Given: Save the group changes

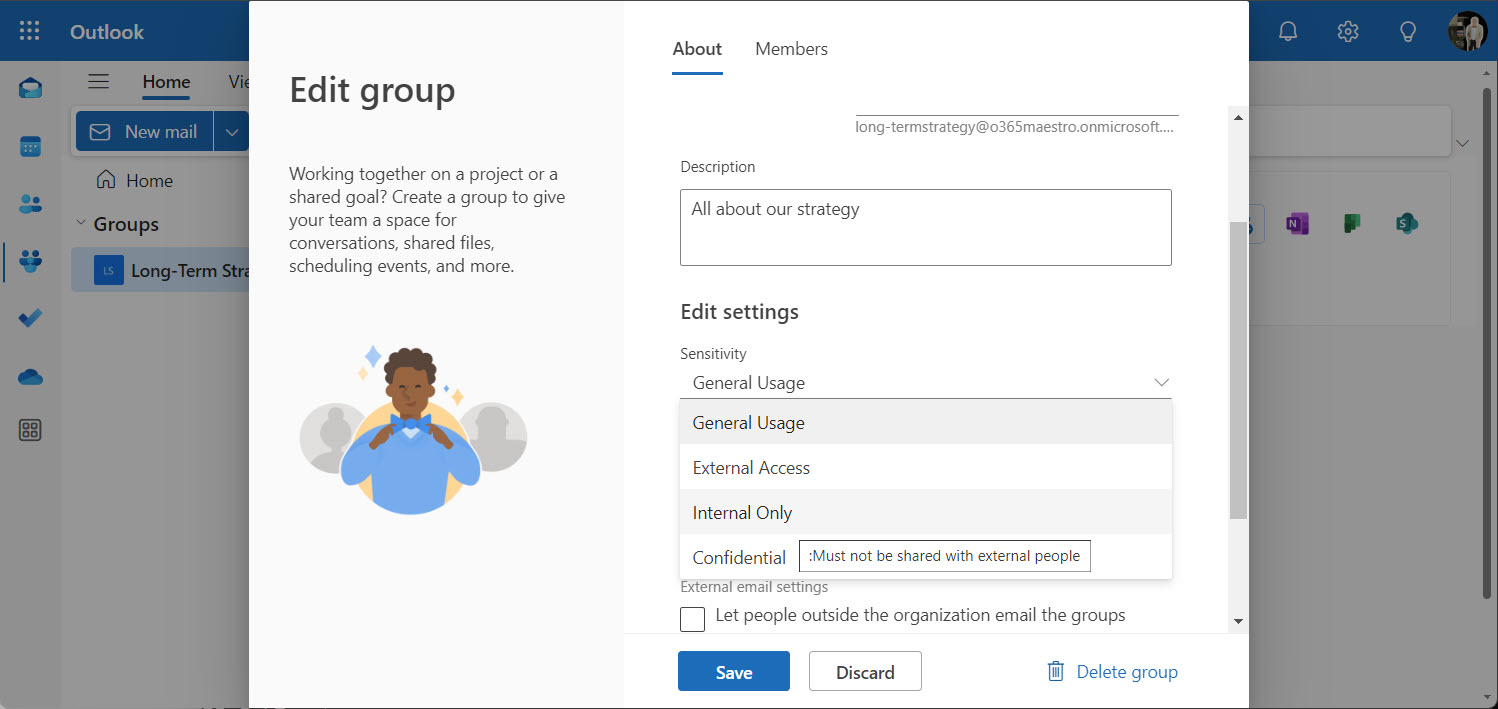Looking at the screenshot, I should click(733, 671).
